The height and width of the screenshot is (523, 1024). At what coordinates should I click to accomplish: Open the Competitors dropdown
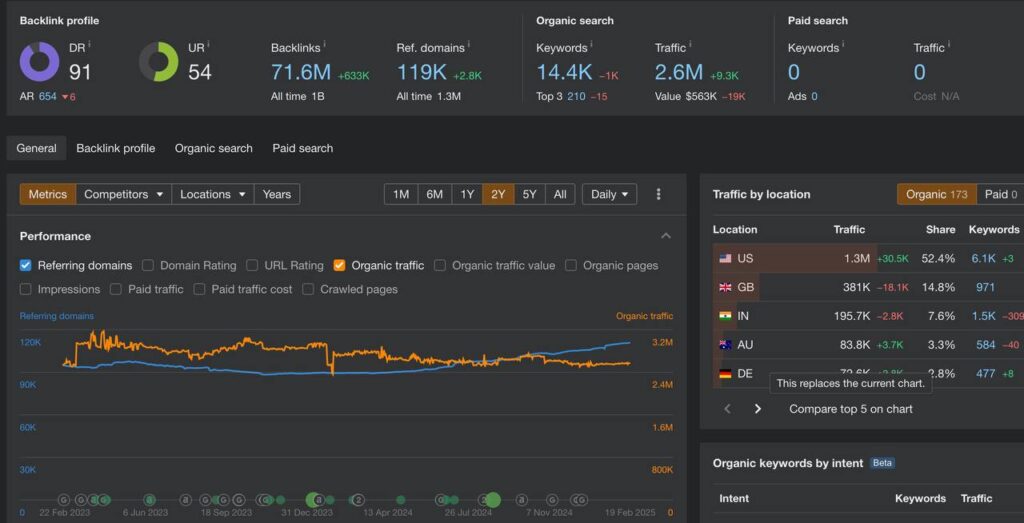pyautogui.click(x=124, y=194)
